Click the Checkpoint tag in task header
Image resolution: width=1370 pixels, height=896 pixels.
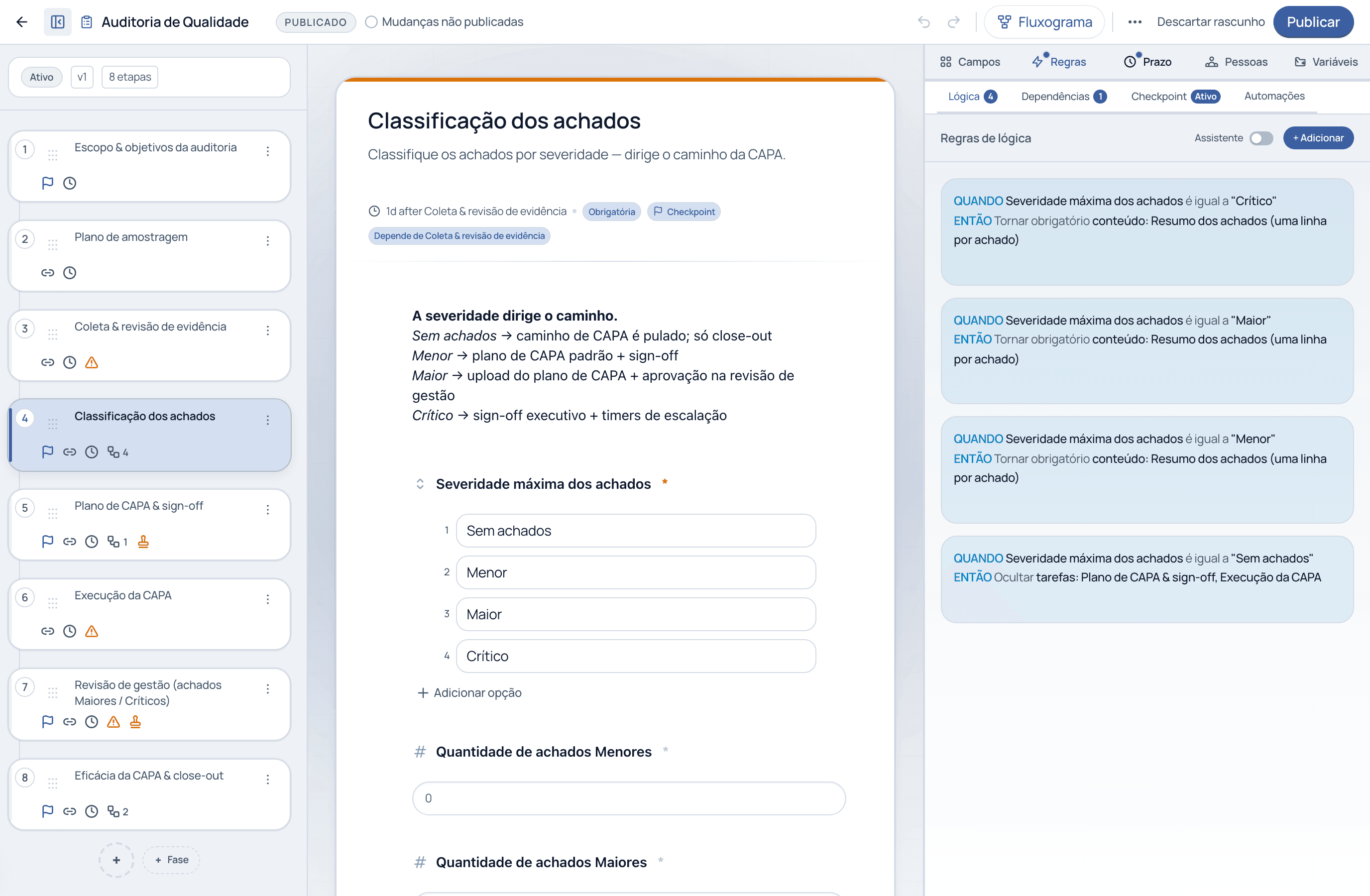pos(684,212)
